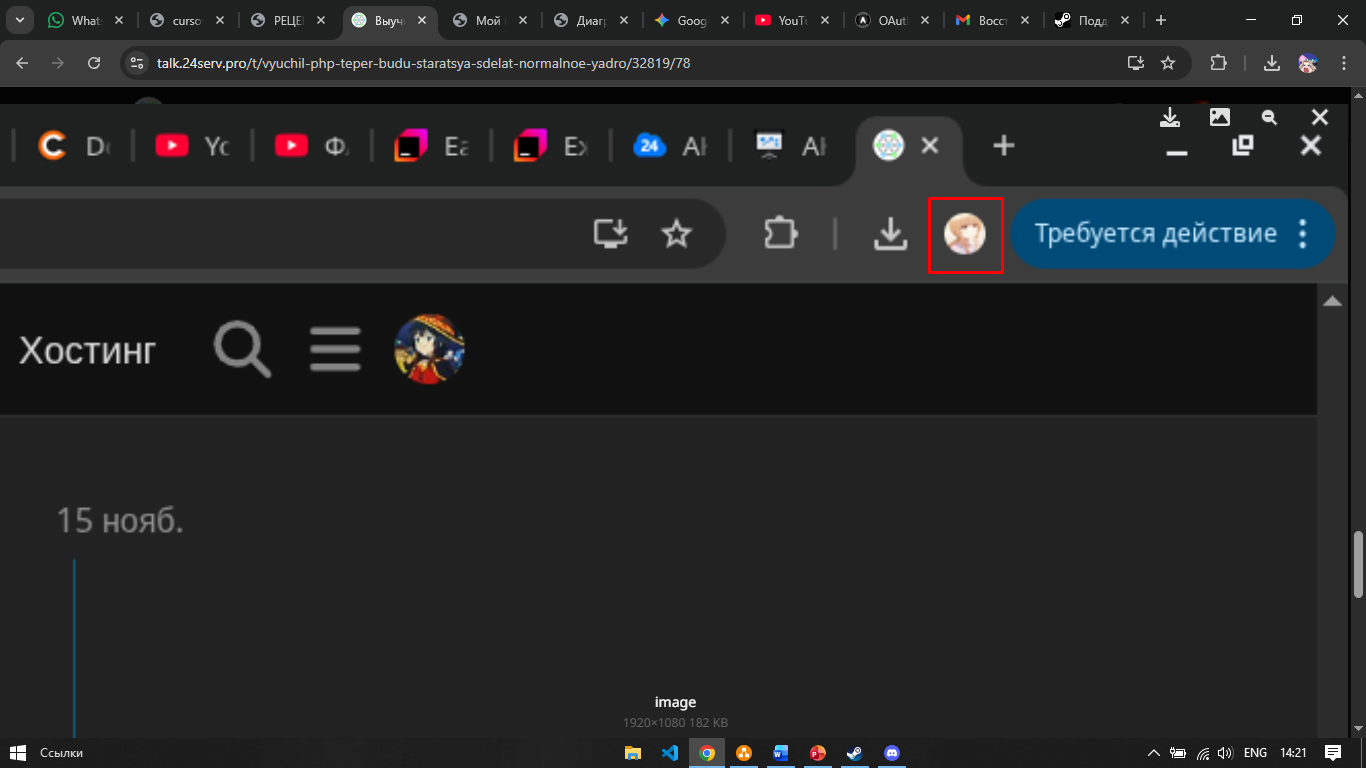Click the page's vertical scrollbar thumb

(1358, 564)
